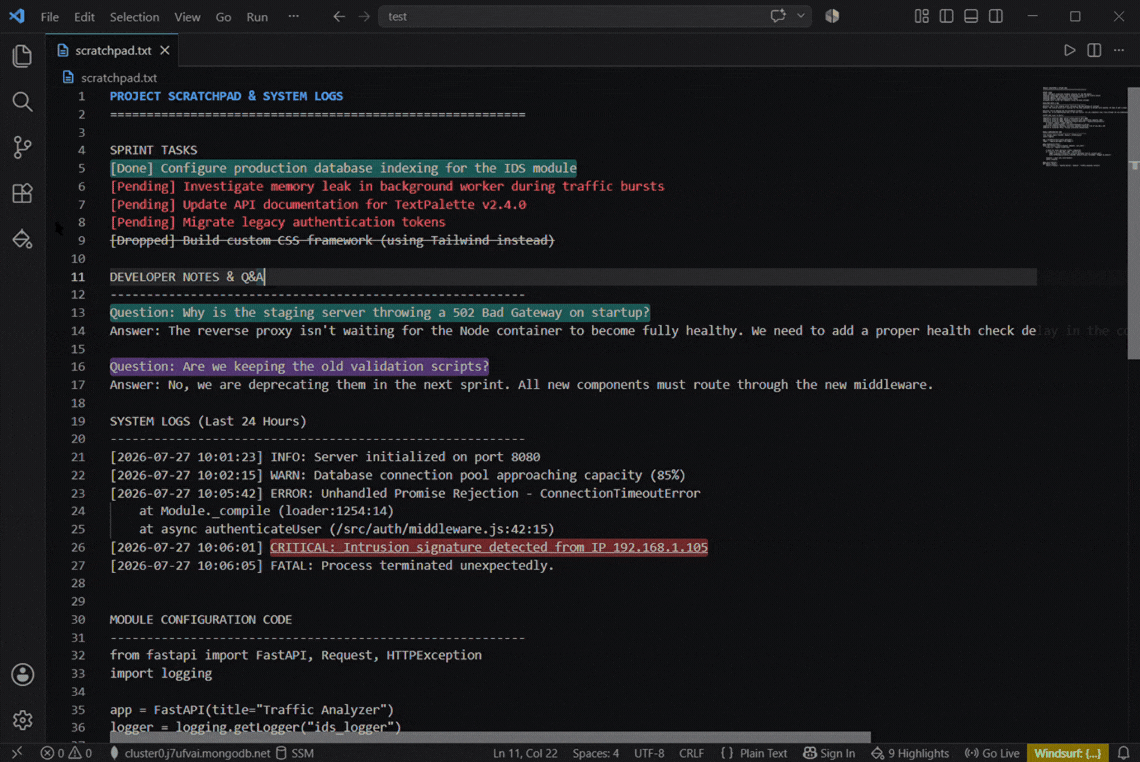This screenshot has height=762, width=1140.
Task: Click the red highlighted CRITICAL intrusion line
Action: (489, 547)
